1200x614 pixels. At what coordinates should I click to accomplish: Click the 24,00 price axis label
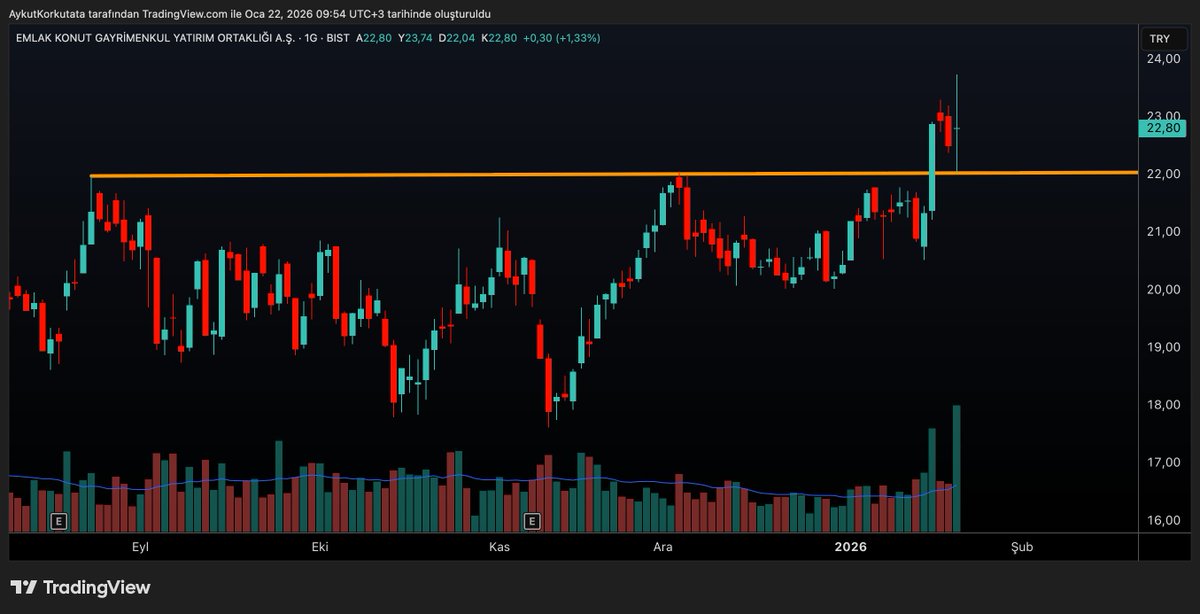1162,59
